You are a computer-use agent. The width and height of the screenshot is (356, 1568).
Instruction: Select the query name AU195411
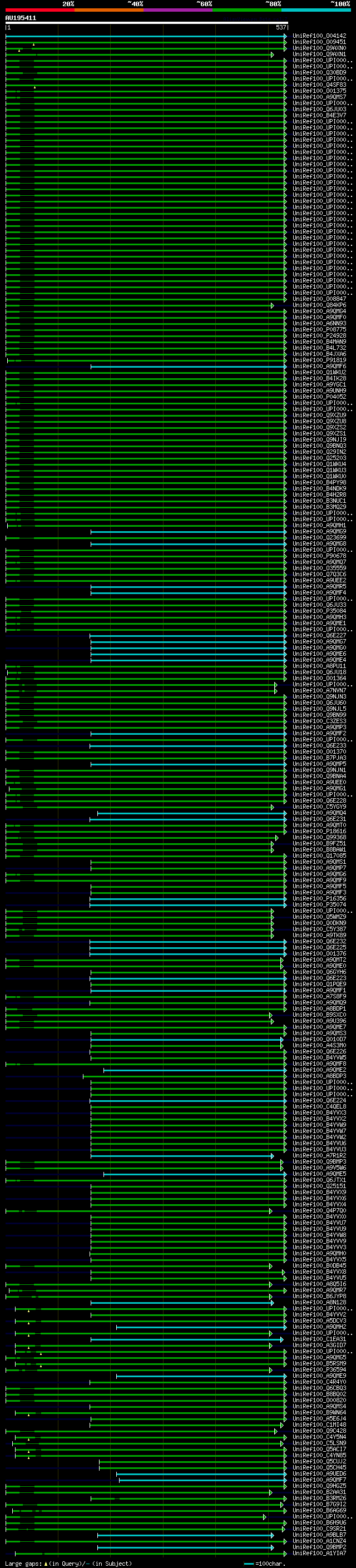tap(21, 18)
